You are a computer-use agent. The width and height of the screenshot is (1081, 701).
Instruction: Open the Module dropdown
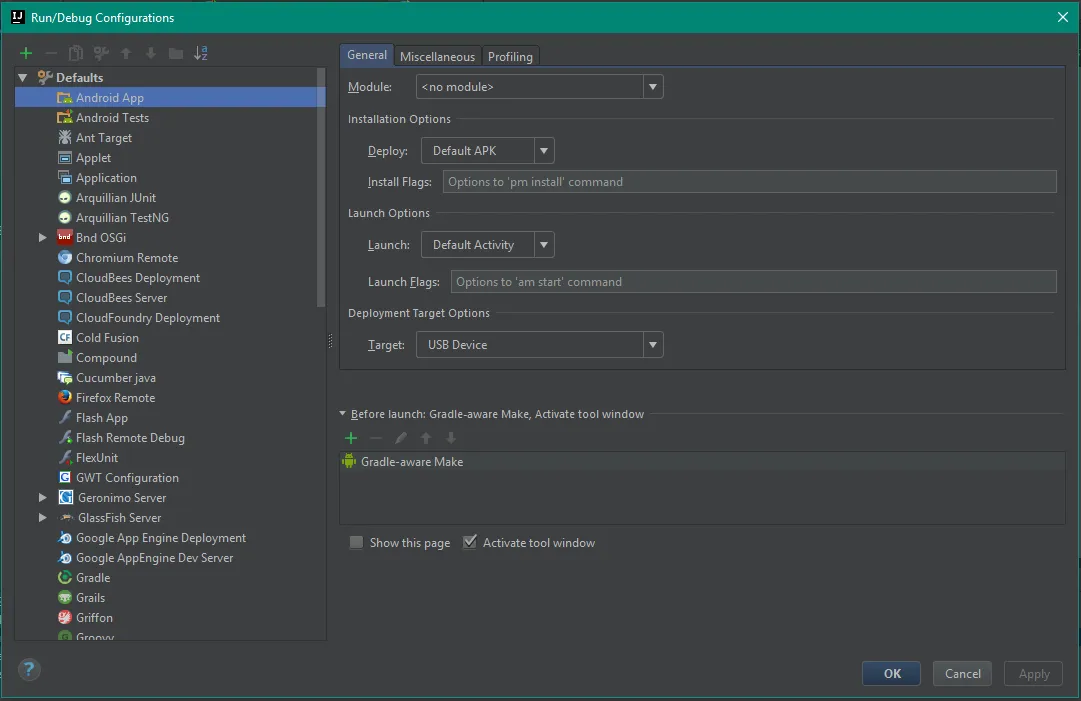pyautogui.click(x=653, y=87)
